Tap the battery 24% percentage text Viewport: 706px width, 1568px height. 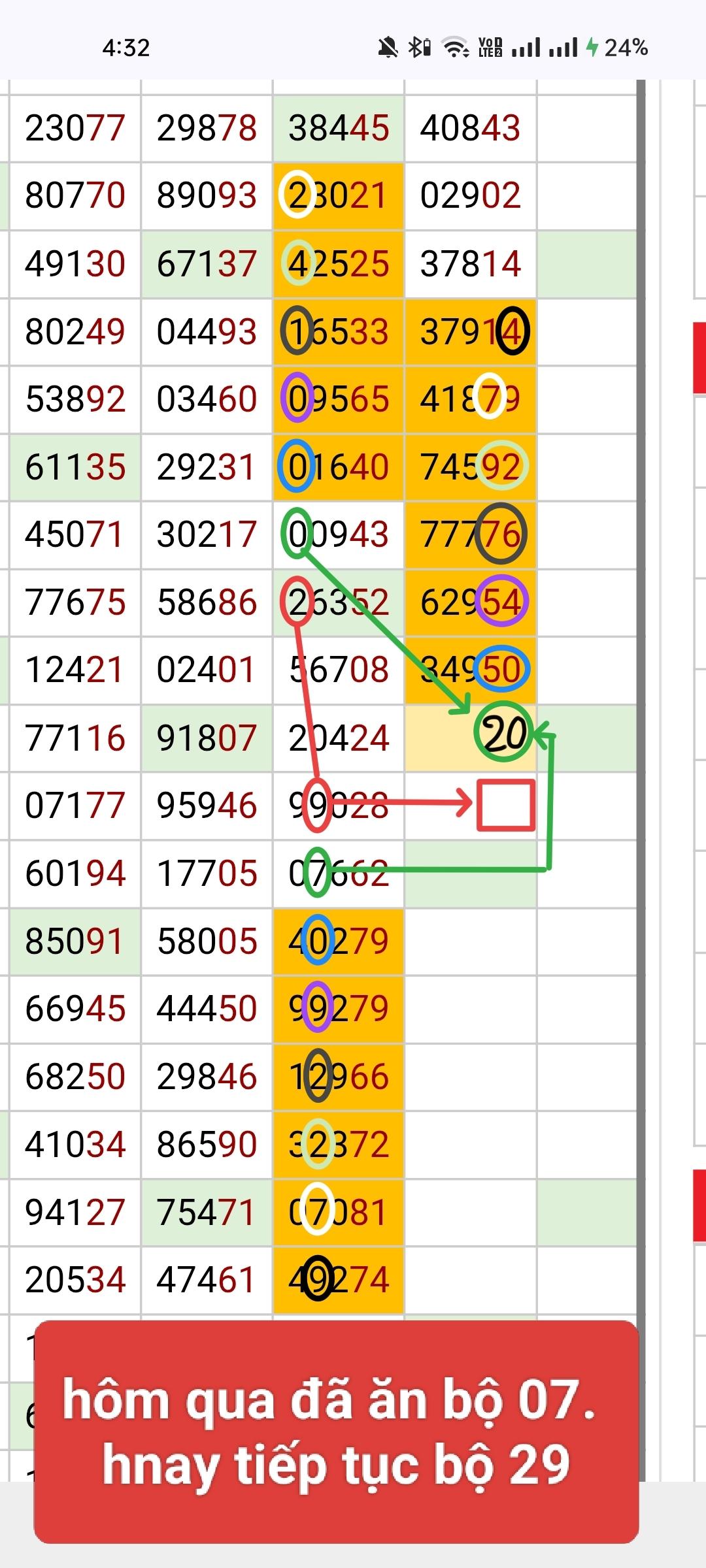pos(626,48)
